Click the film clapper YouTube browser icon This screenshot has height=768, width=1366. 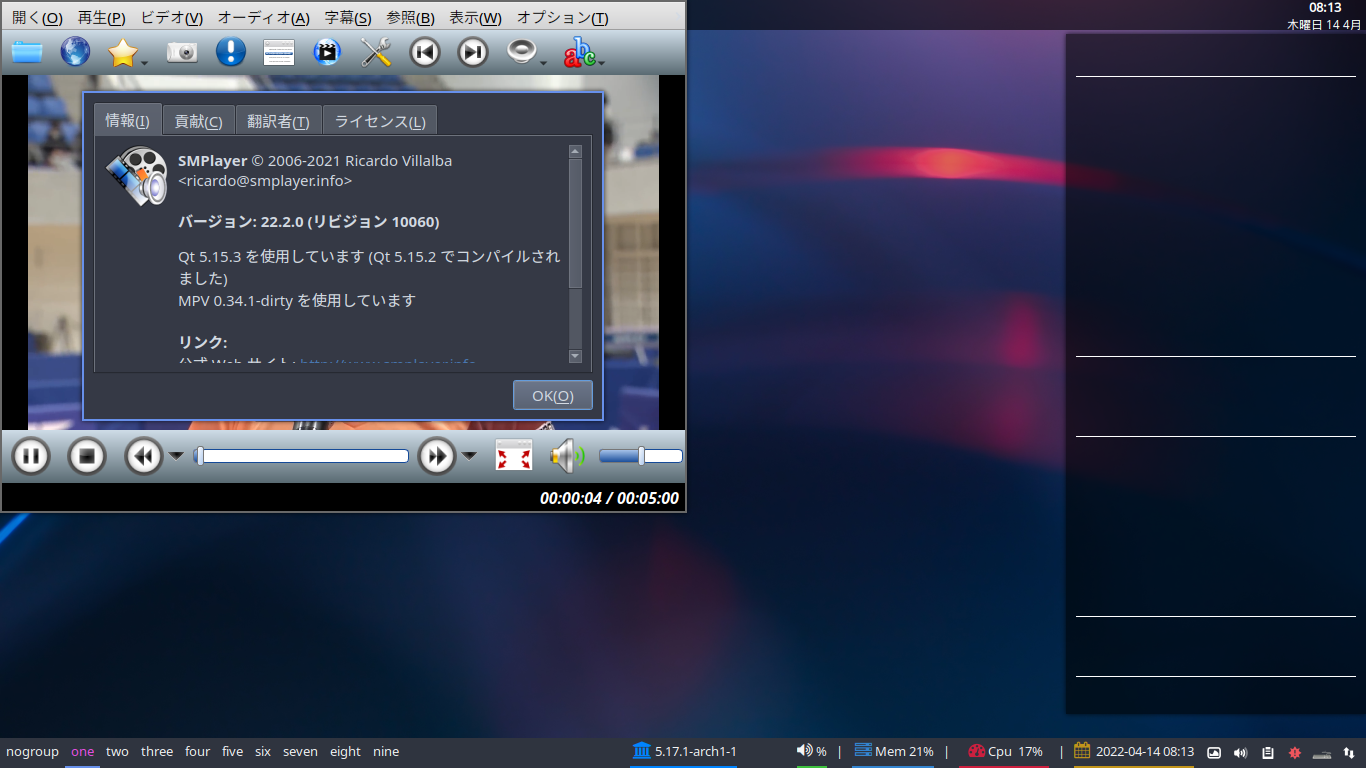click(327, 52)
